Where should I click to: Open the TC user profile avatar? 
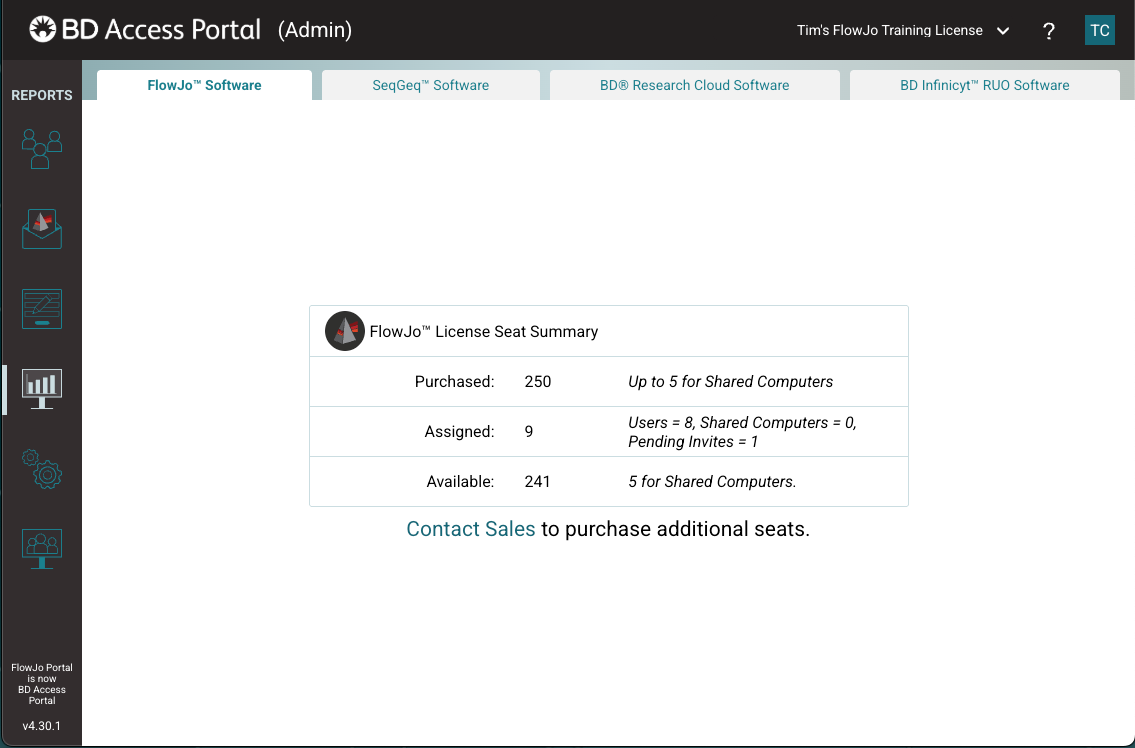pyautogui.click(x=1099, y=30)
